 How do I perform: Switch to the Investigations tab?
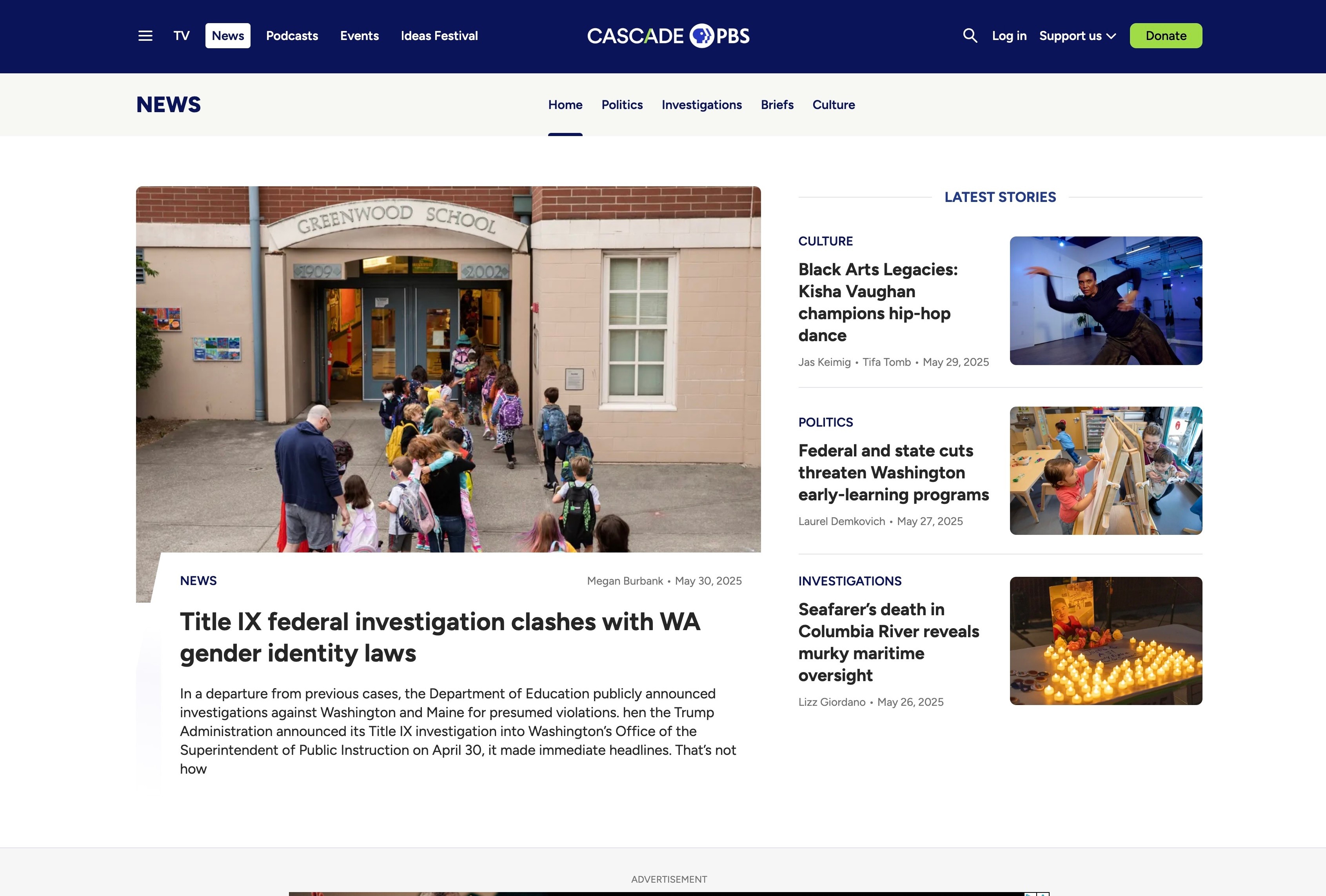point(701,105)
